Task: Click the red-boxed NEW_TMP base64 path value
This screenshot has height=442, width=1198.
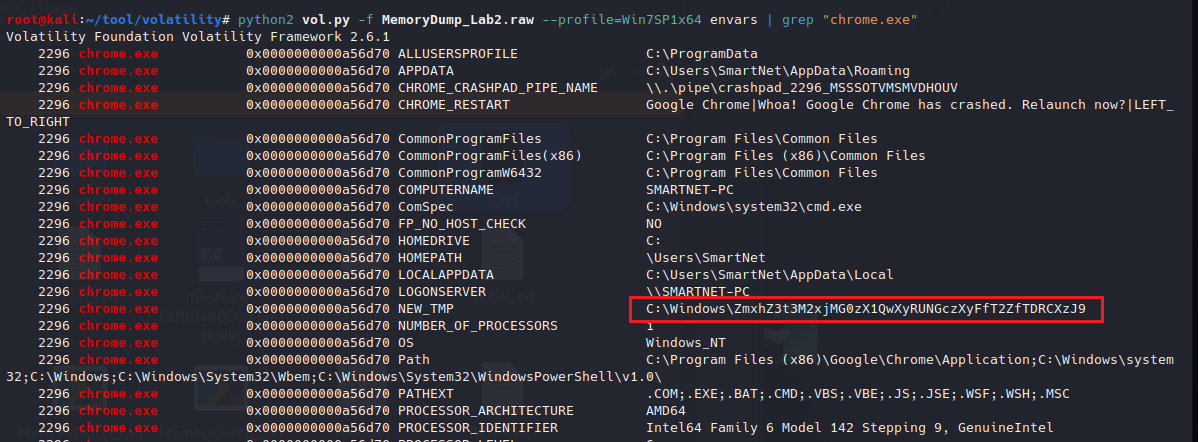Action: (x=866, y=309)
